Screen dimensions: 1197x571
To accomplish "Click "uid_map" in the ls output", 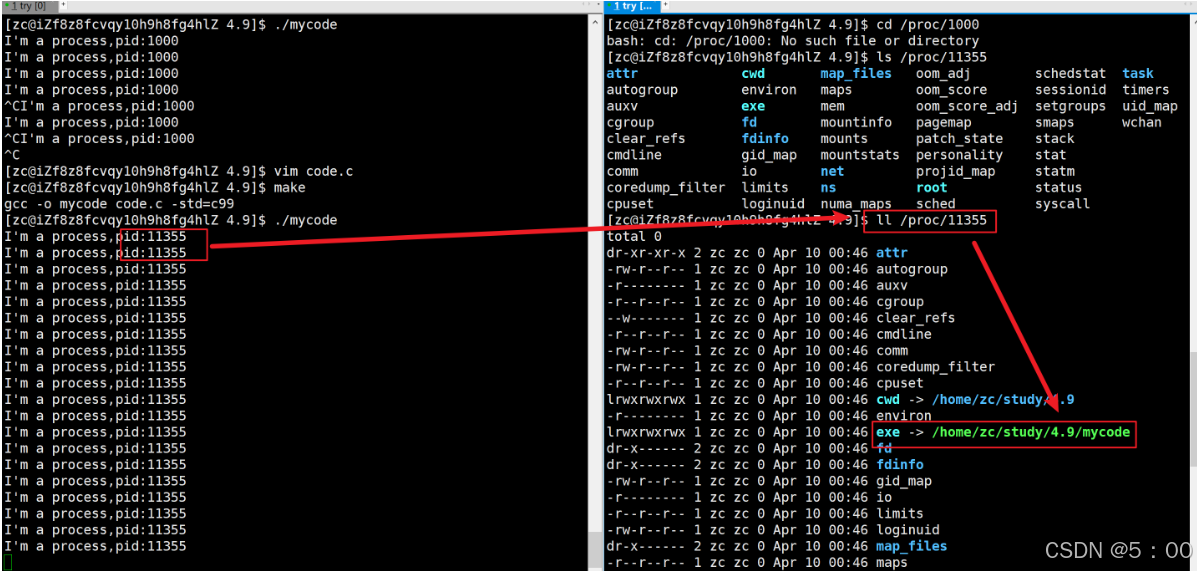I will coord(1150,107).
